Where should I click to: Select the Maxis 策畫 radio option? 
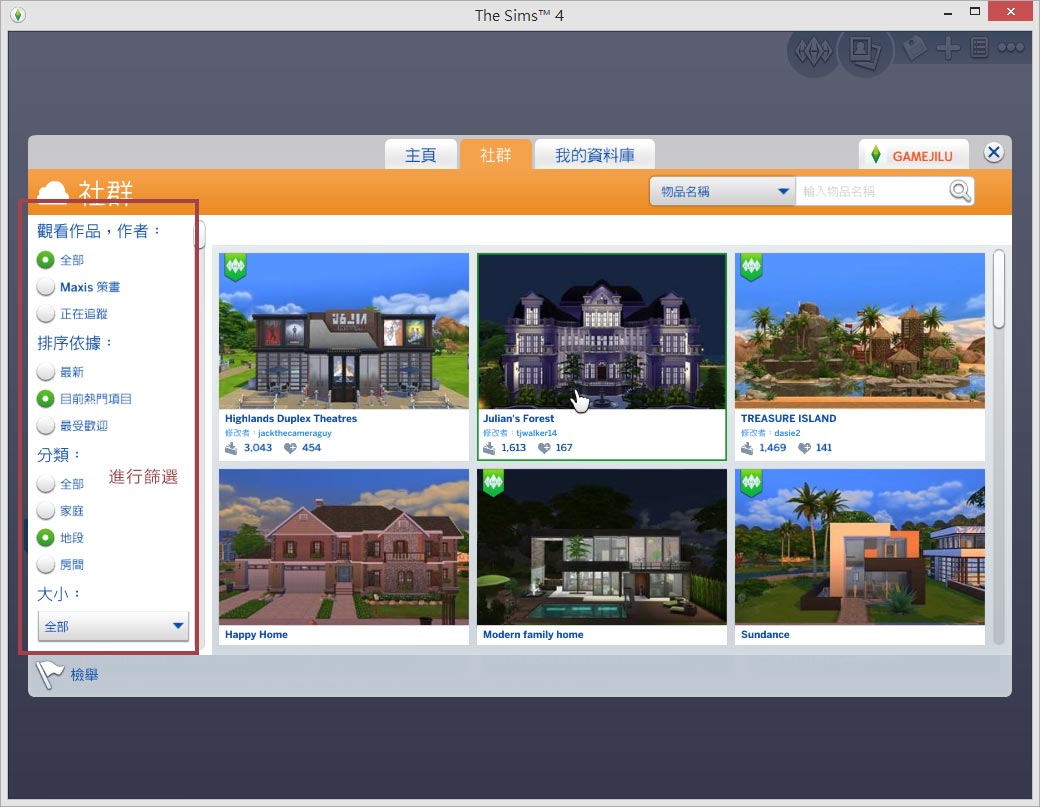45,287
